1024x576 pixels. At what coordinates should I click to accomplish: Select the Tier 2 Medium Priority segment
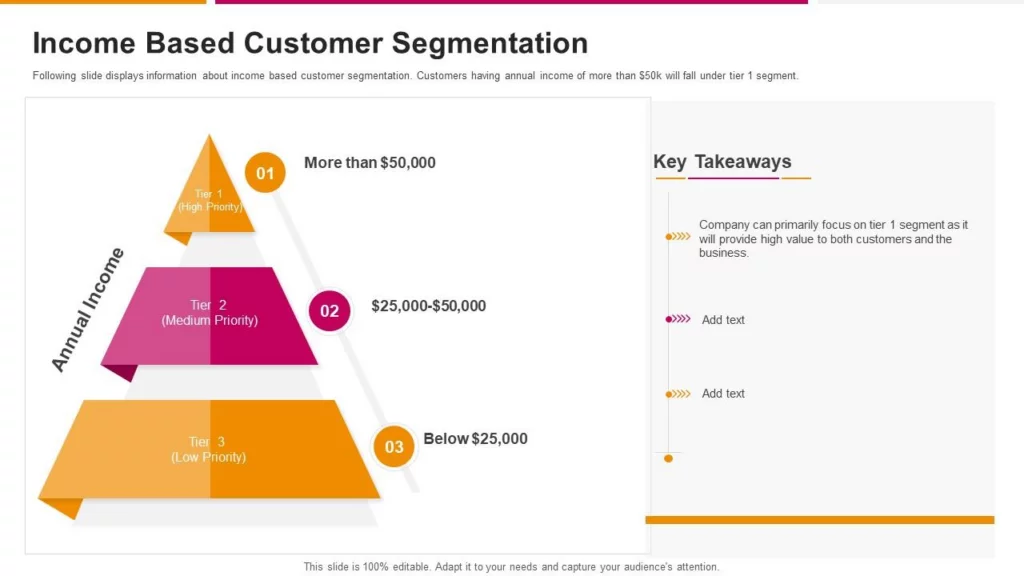click(209, 316)
